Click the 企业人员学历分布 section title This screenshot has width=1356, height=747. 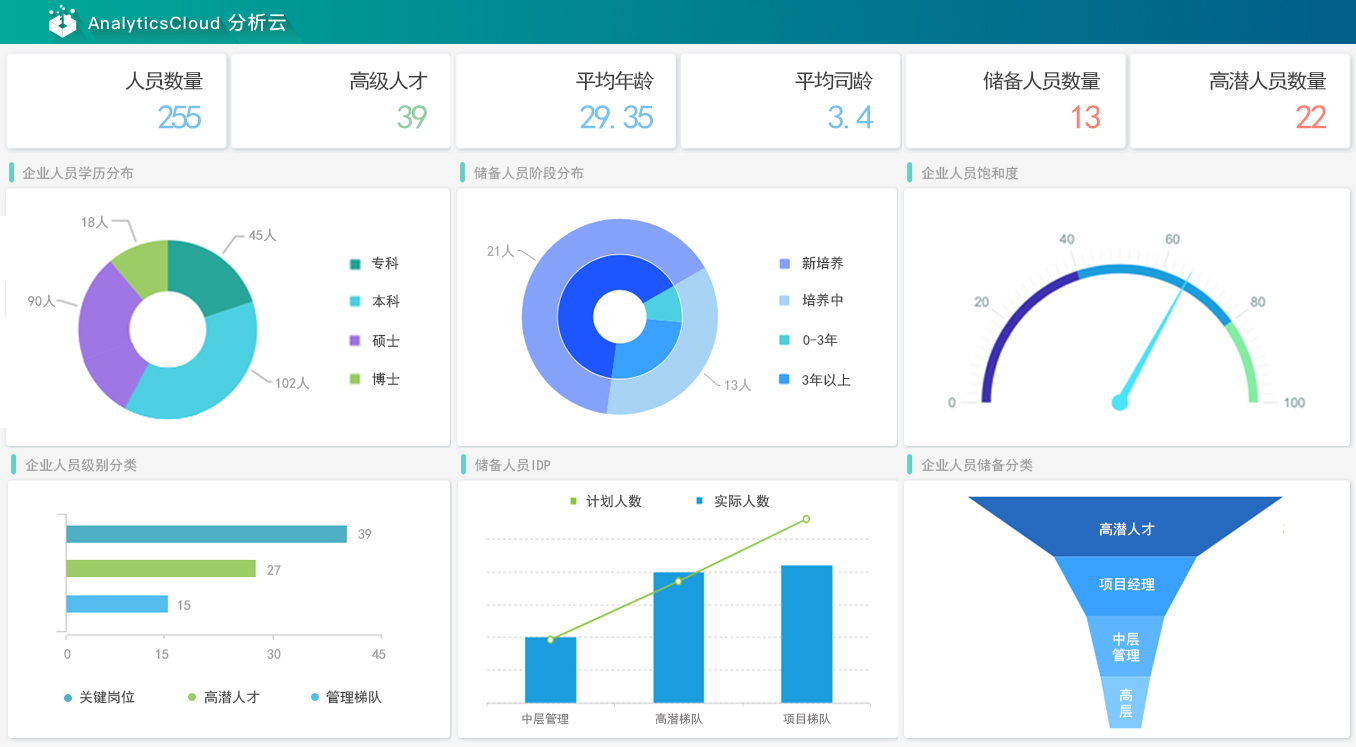tap(78, 173)
